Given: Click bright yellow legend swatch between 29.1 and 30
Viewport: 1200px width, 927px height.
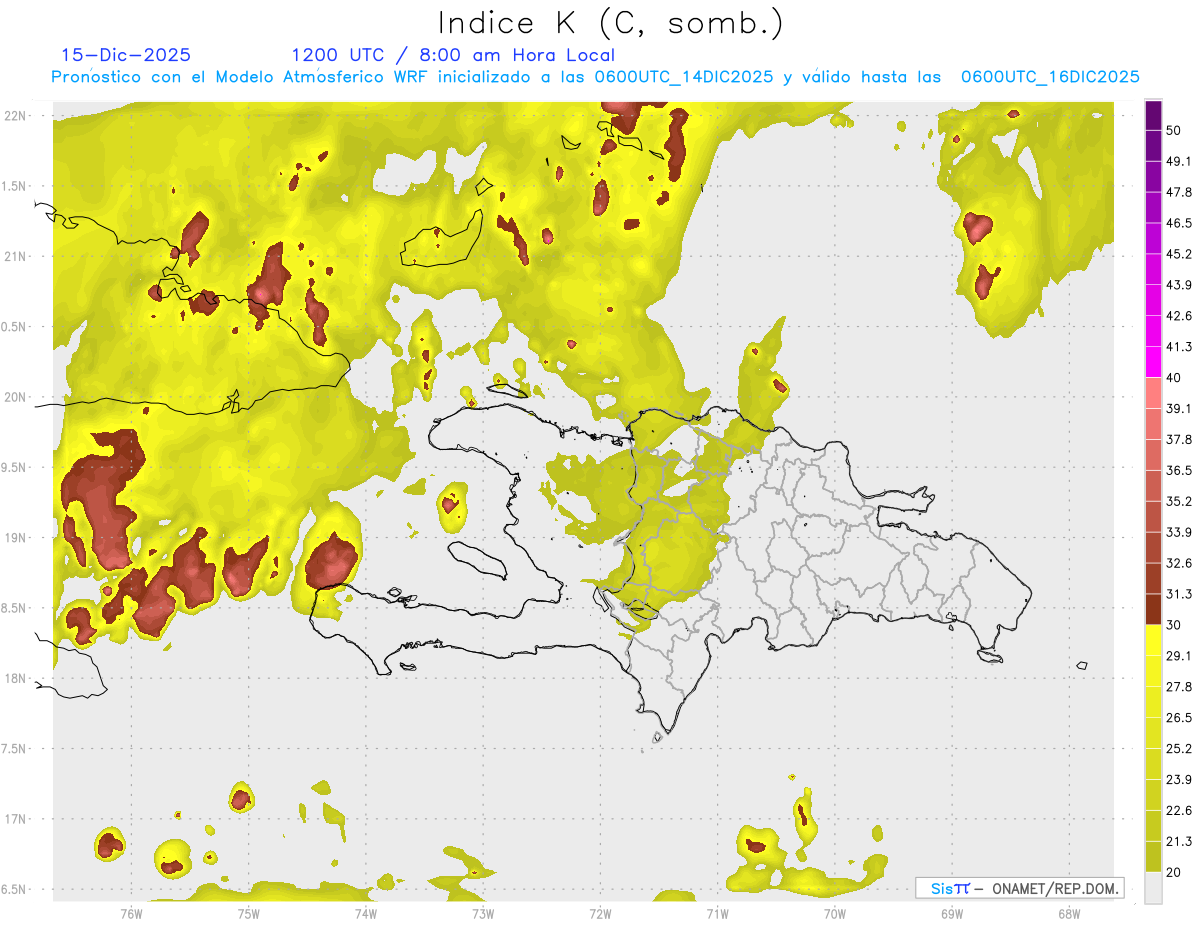Looking at the screenshot, I should [1153, 641].
